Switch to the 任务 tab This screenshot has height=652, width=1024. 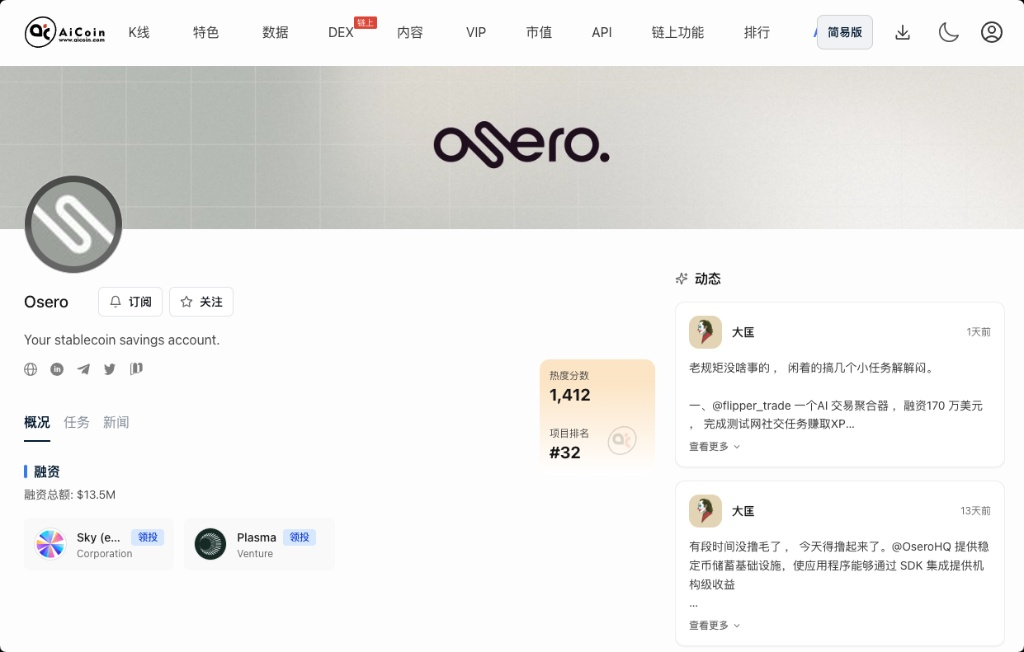76,423
